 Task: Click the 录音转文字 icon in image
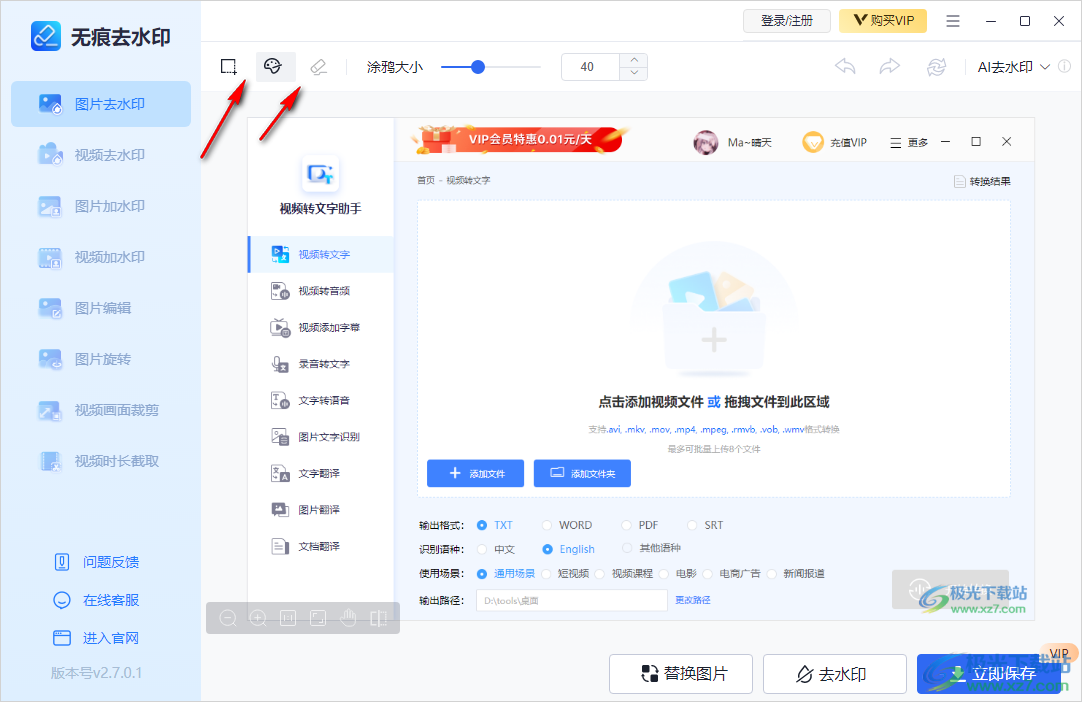[x=279, y=364]
